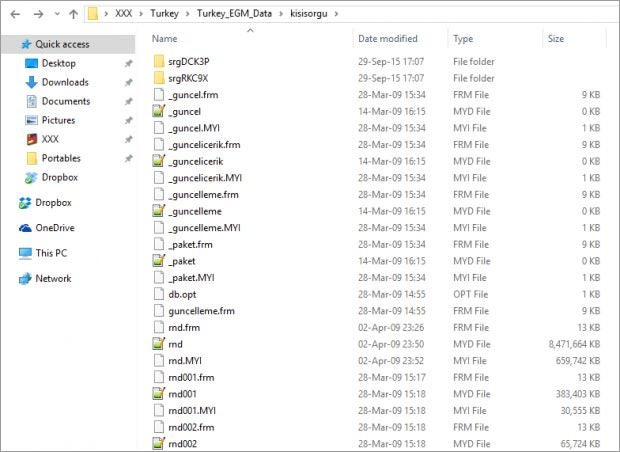Sort by the Size column header
This screenshot has width=620, height=452.
555,39
